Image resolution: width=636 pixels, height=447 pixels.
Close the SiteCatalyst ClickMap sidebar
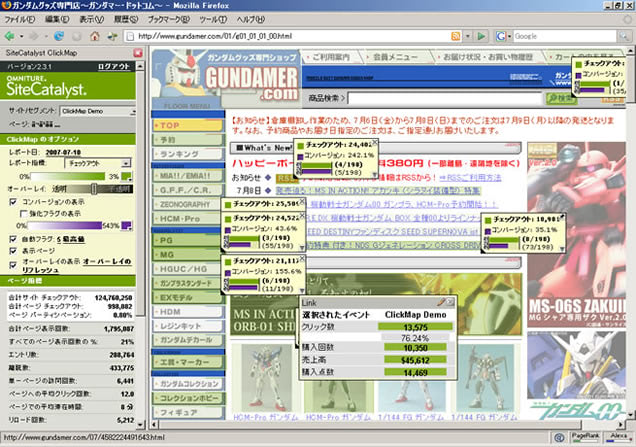coord(138,53)
